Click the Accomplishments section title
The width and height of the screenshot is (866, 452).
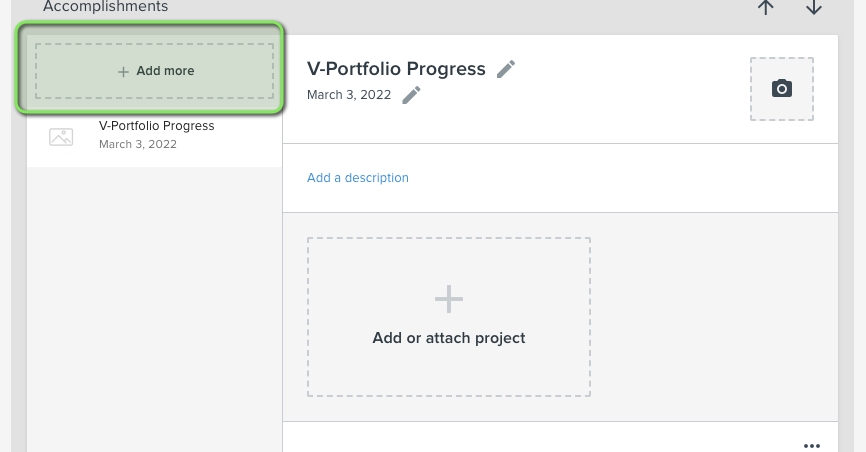105,7
